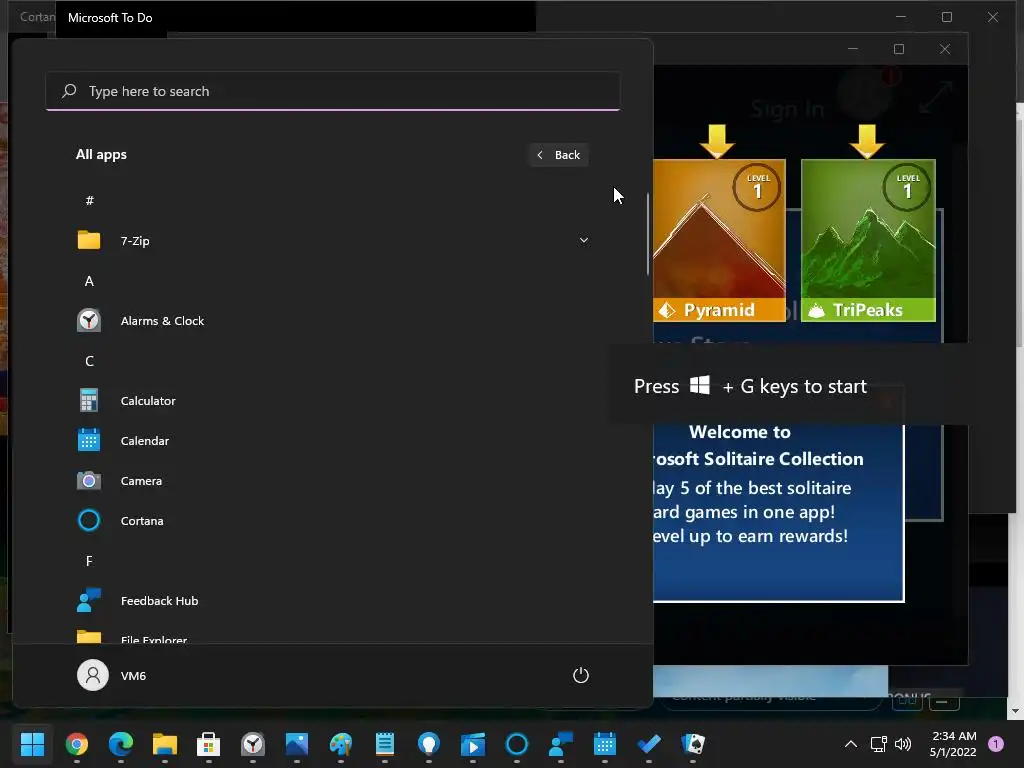This screenshot has height=768, width=1024.
Task: Open Tips lightbulb icon on taskbar
Action: coord(428,743)
